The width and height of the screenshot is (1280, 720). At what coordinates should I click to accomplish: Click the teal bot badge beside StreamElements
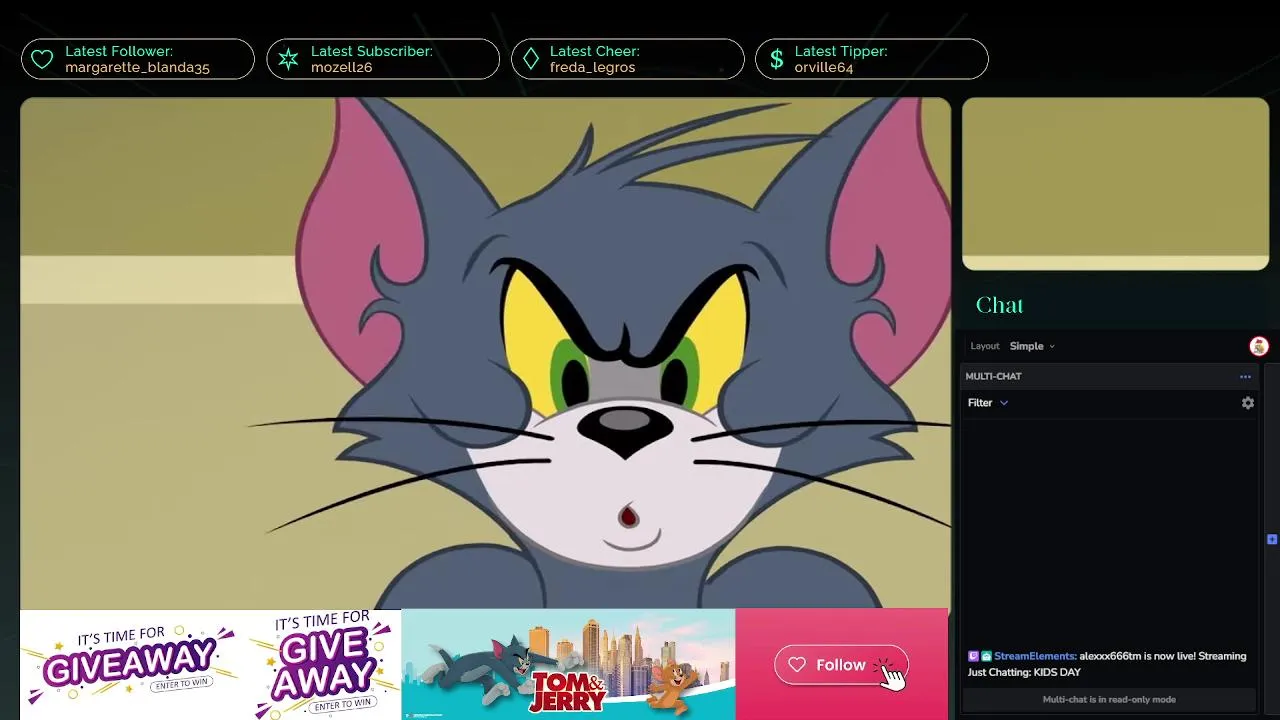(x=986, y=656)
